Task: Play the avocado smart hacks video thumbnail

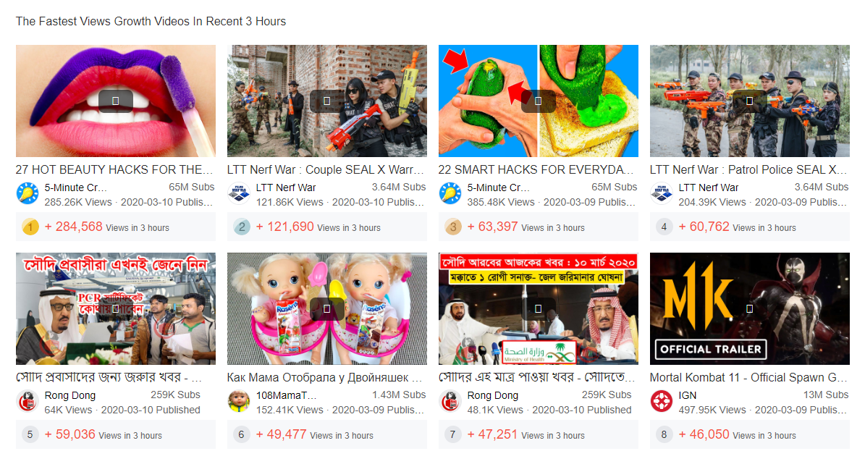Action: (538, 101)
